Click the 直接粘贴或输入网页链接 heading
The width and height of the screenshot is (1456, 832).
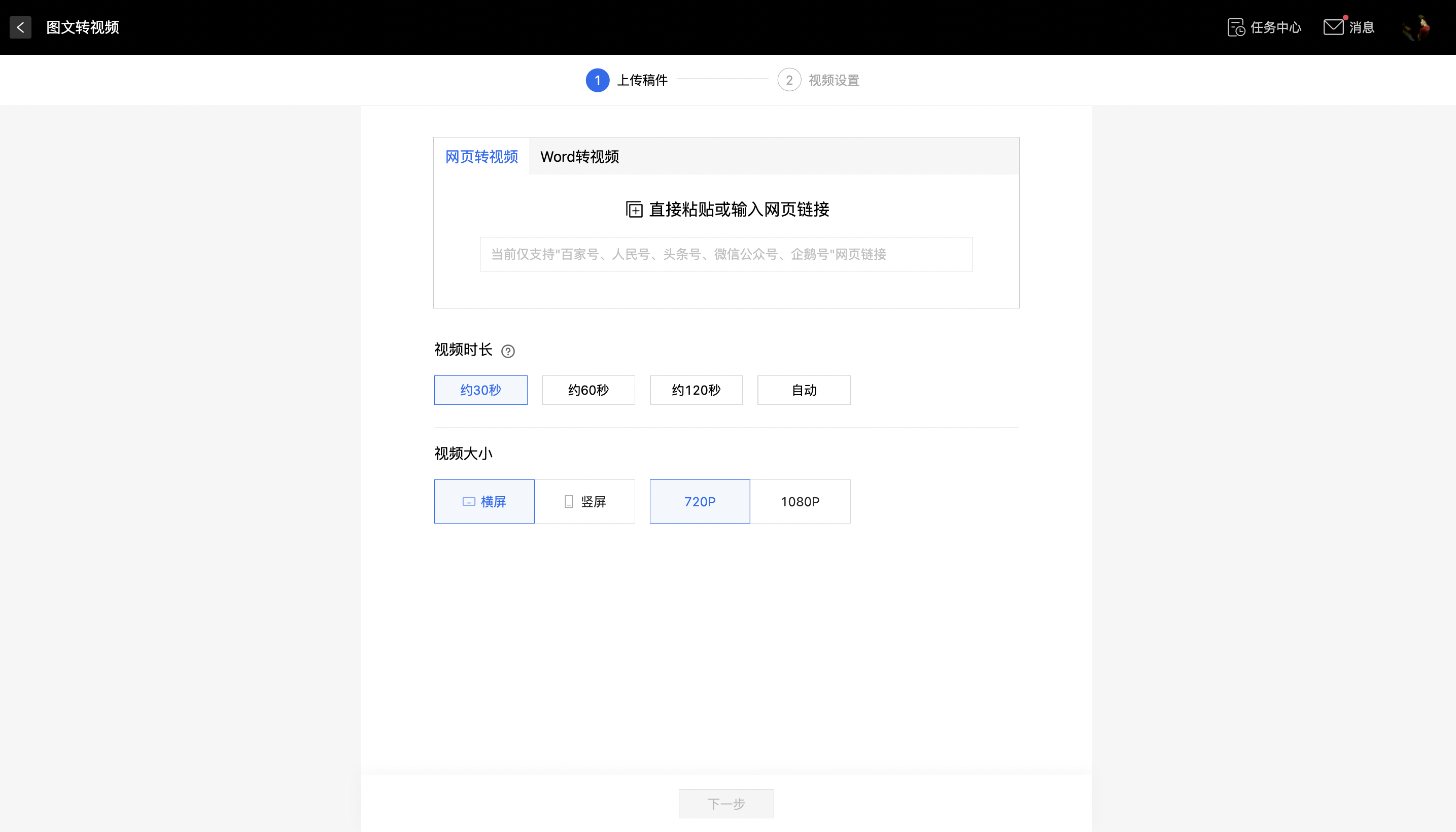coord(740,210)
